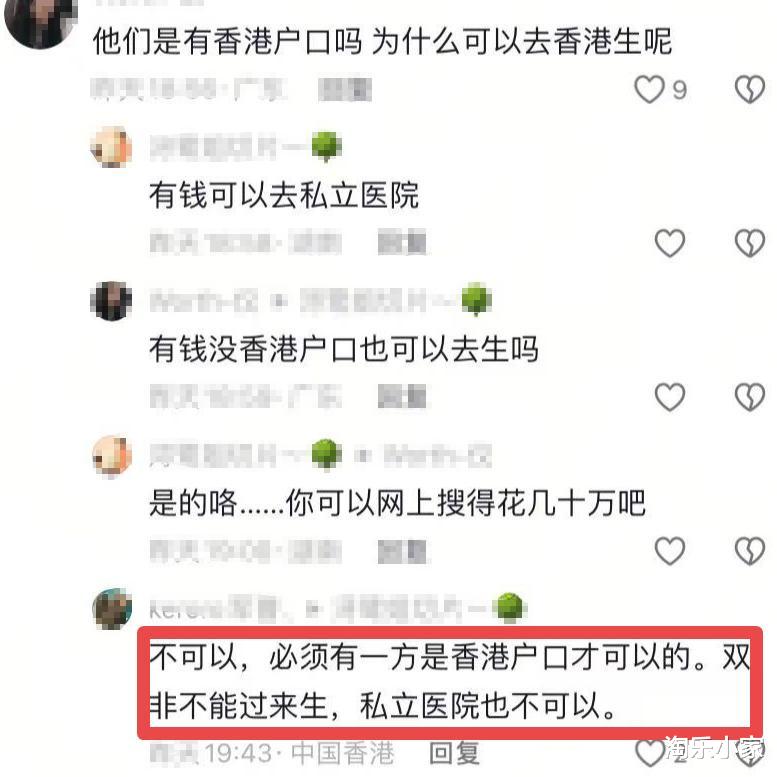Open avatar beside 是的咯 reply
The image size is (777, 777).
click(112, 455)
